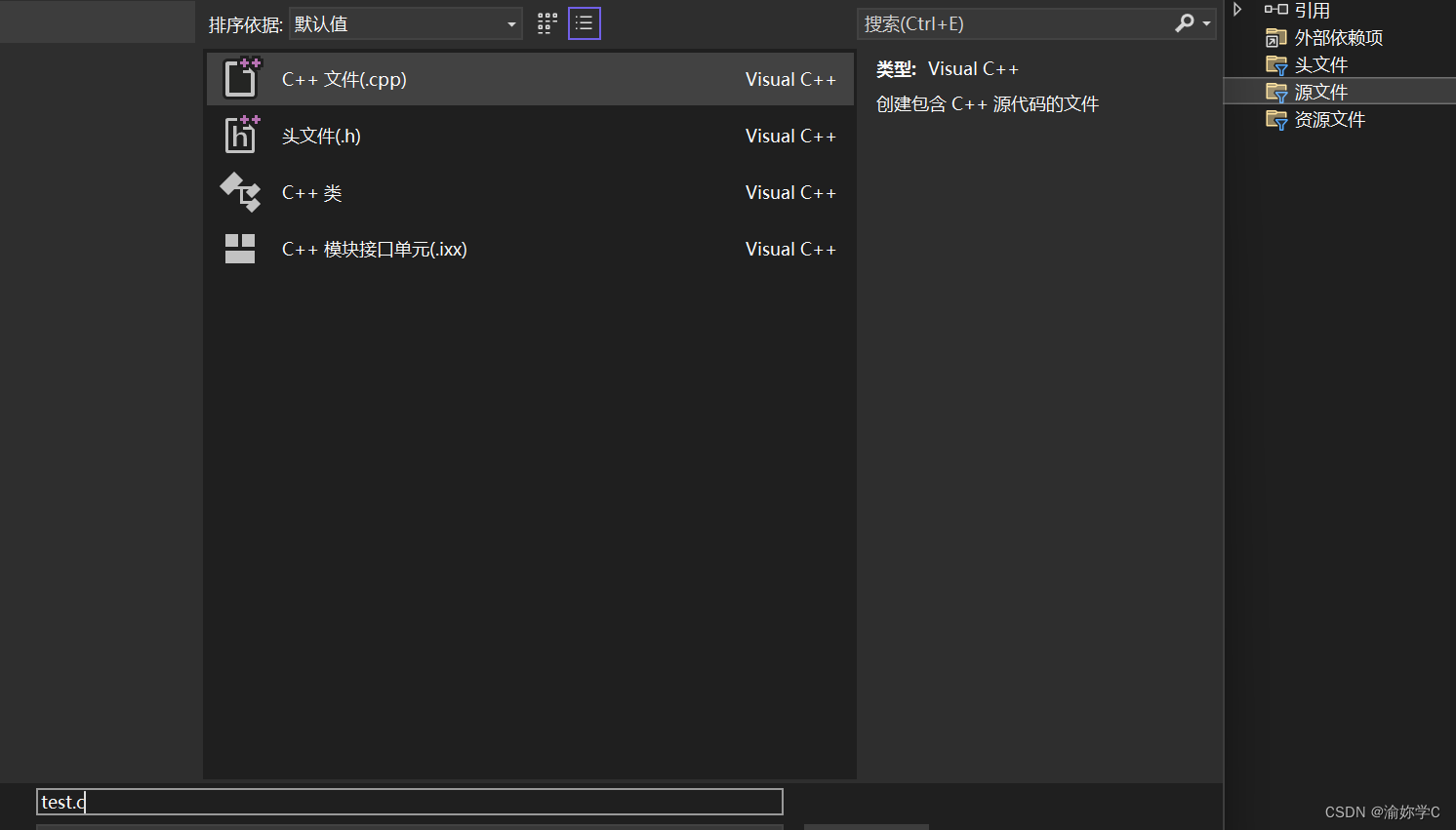This screenshot has width=1456, height=830.
Task: Click Visual C++ label in the C++ 类 row
Action: tap(790, 192)
